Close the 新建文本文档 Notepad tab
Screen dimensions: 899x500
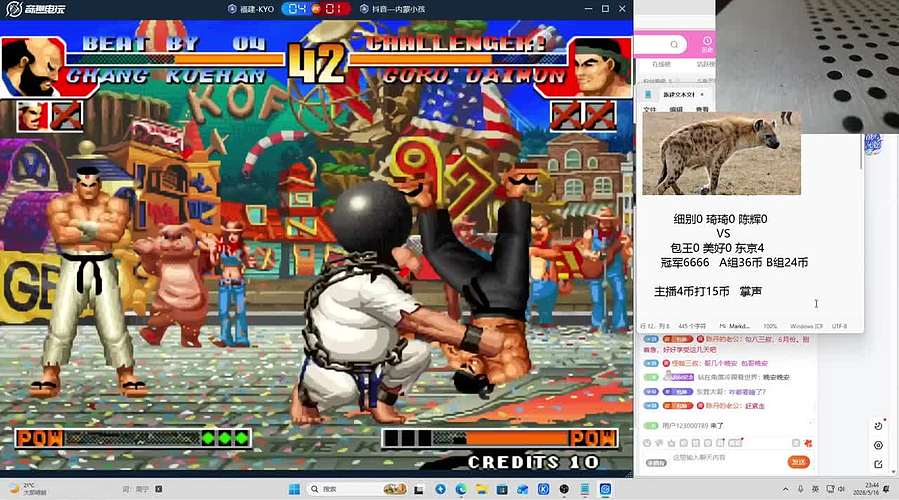tap(703, 94)
